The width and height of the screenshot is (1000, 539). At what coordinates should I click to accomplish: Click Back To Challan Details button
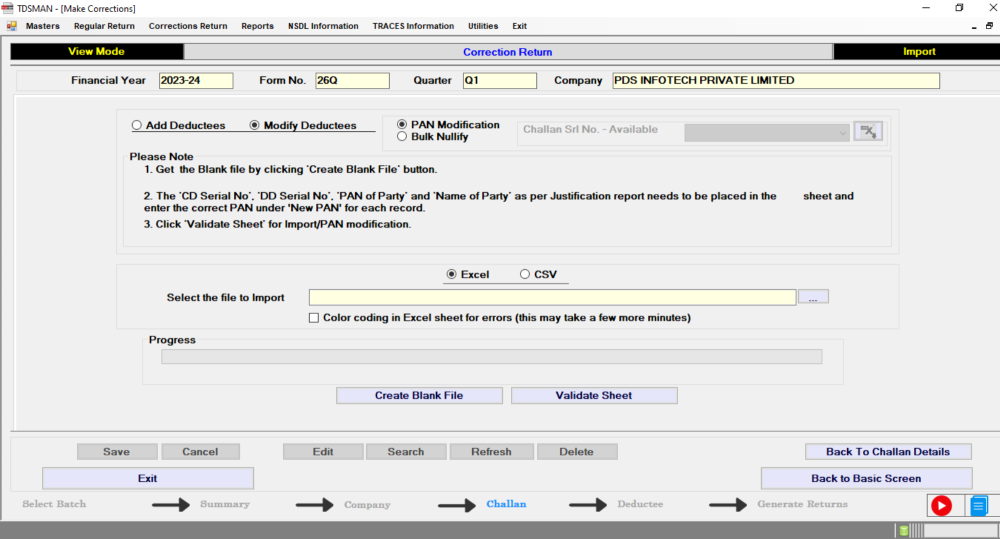pyautogui.click(x=888, y=452)
